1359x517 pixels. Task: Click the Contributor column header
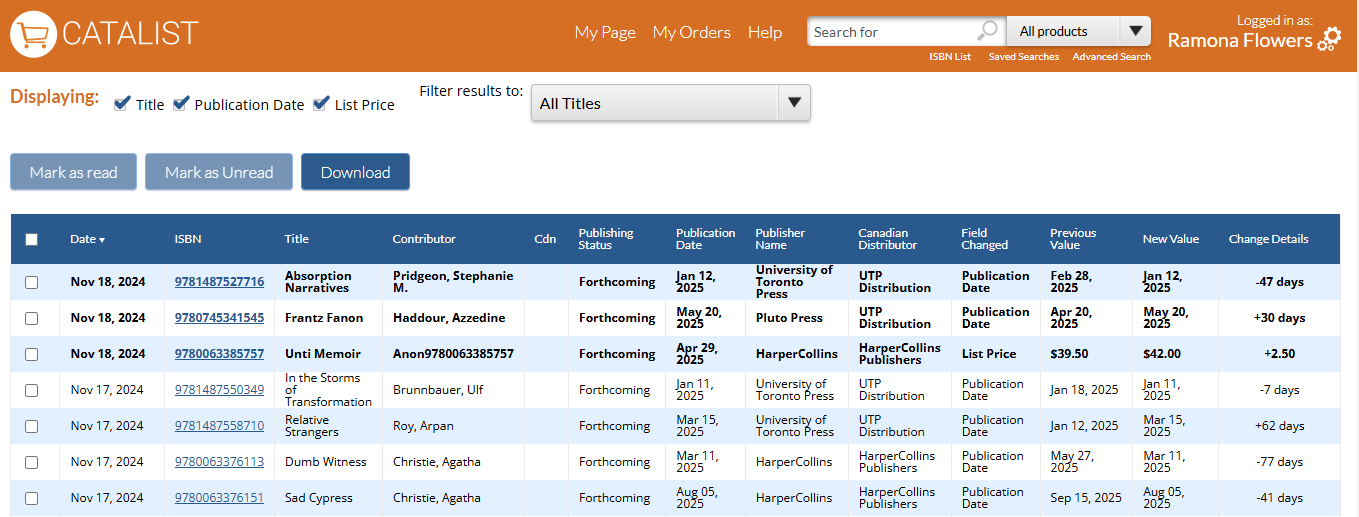tap(424, 239)
